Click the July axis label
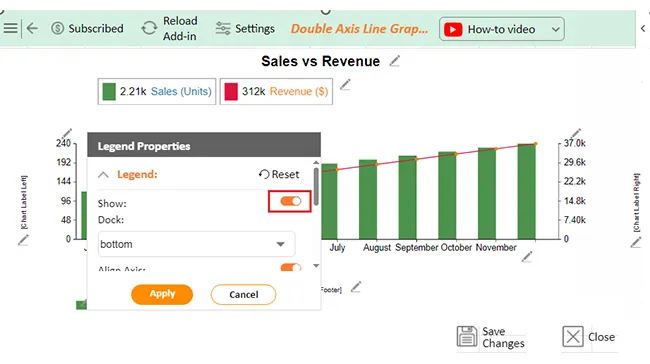Image resolution: width=650 pixels, height=364 pixels. point(337,248)
